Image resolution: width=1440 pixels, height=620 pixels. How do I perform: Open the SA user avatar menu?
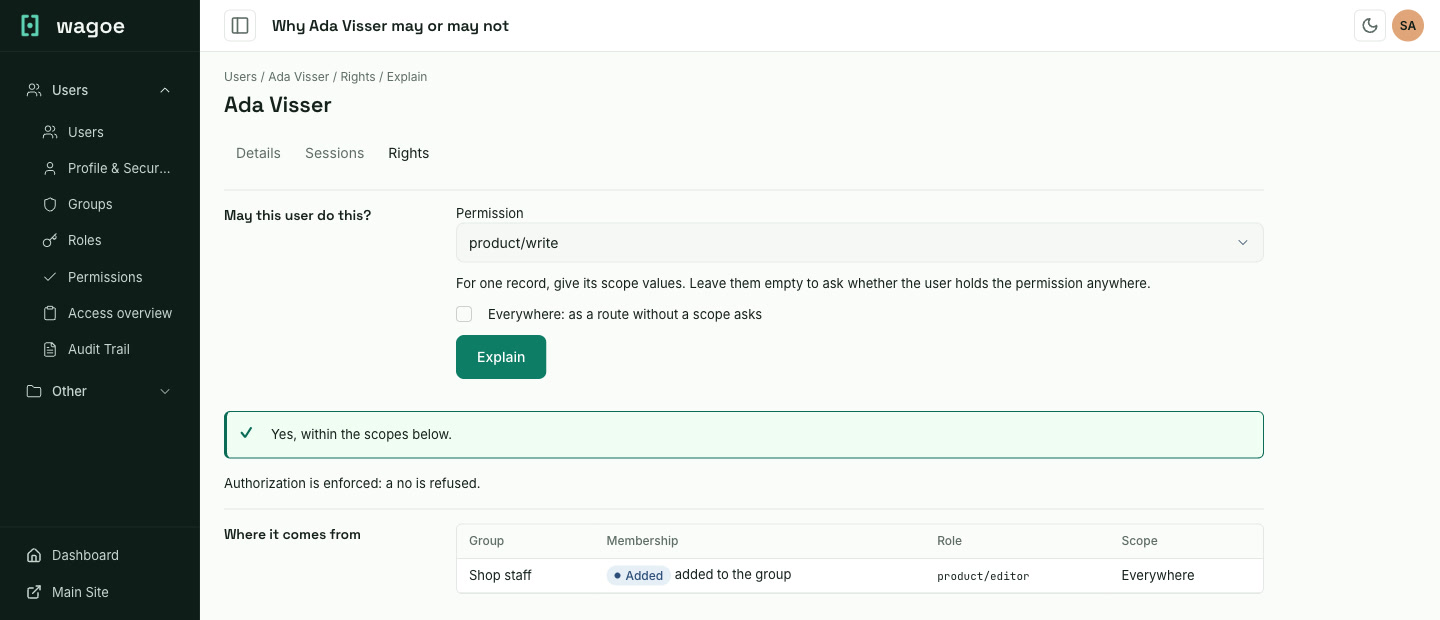[x=1408, y=26]
